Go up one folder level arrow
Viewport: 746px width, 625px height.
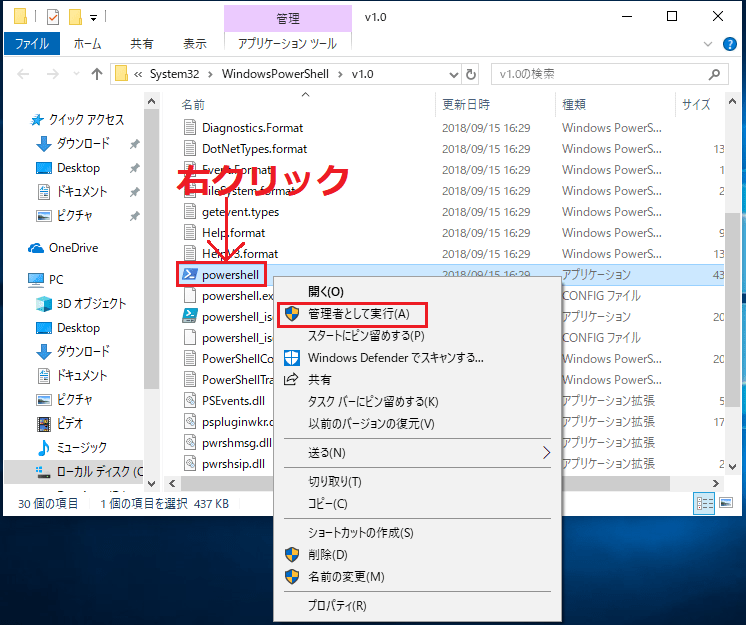pyautogui.click(x=97, y=74)
